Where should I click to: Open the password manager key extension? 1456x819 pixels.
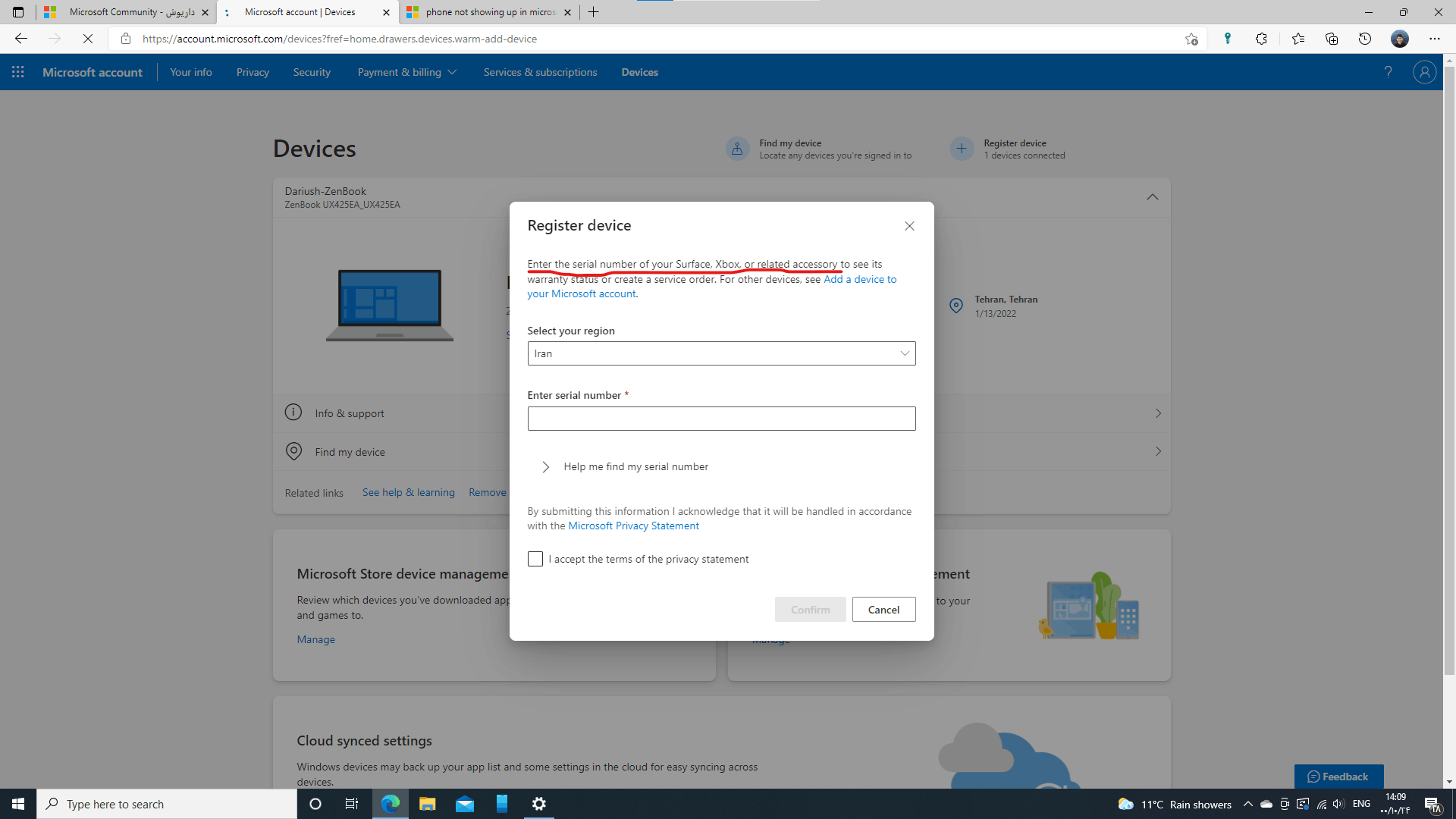(x=1228, y=39)
